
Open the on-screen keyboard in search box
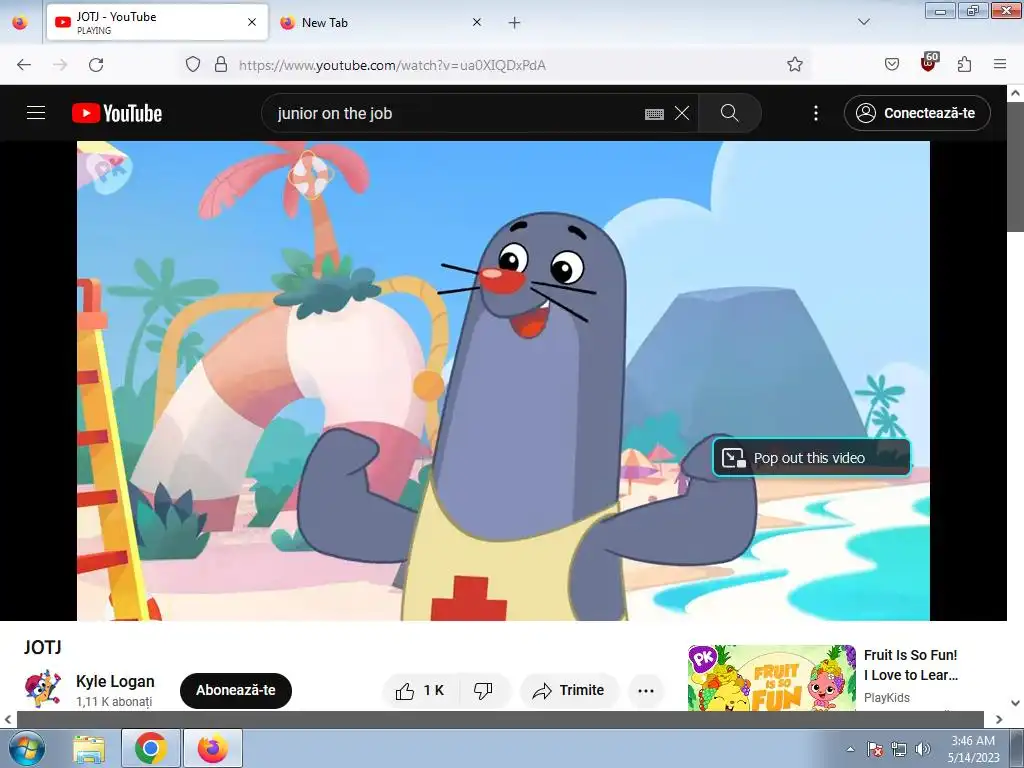654,114
